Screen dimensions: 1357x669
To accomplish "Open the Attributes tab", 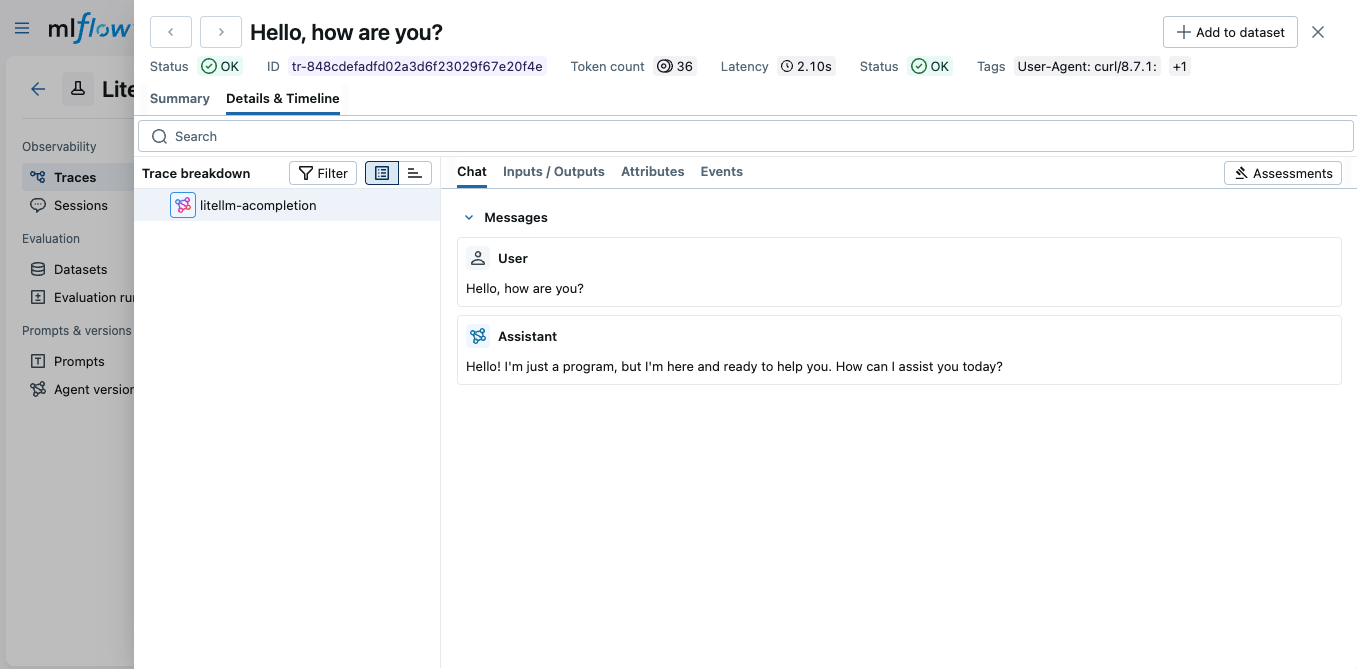I will [652, 171].
